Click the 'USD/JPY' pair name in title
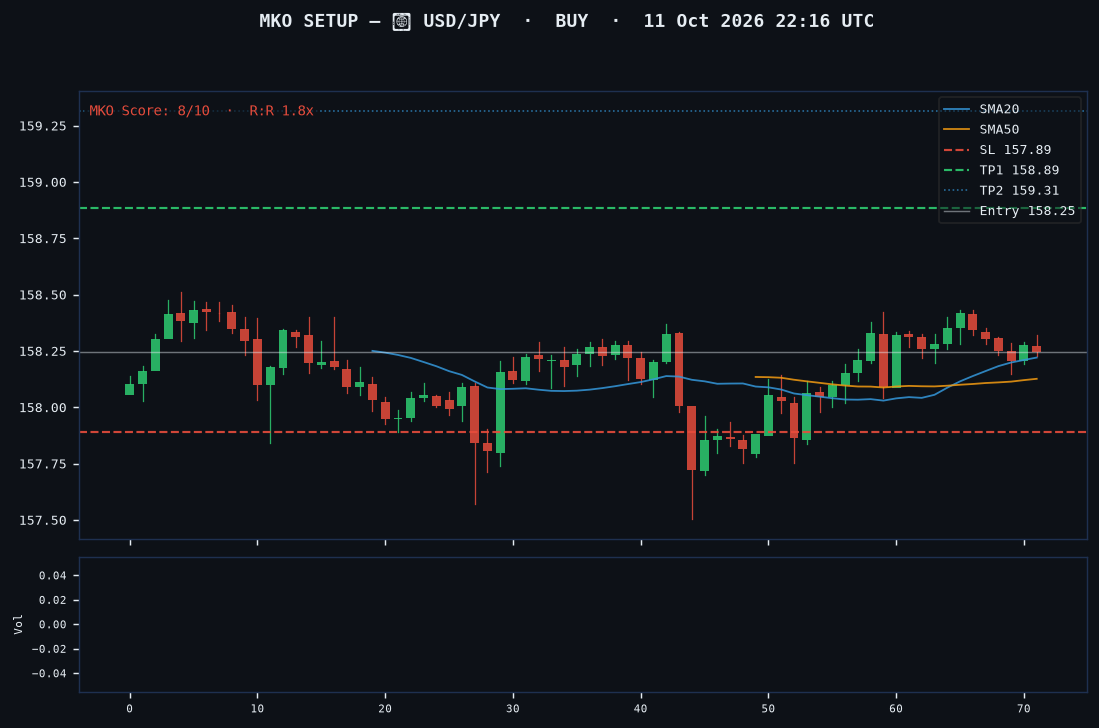 coord(461,21)
